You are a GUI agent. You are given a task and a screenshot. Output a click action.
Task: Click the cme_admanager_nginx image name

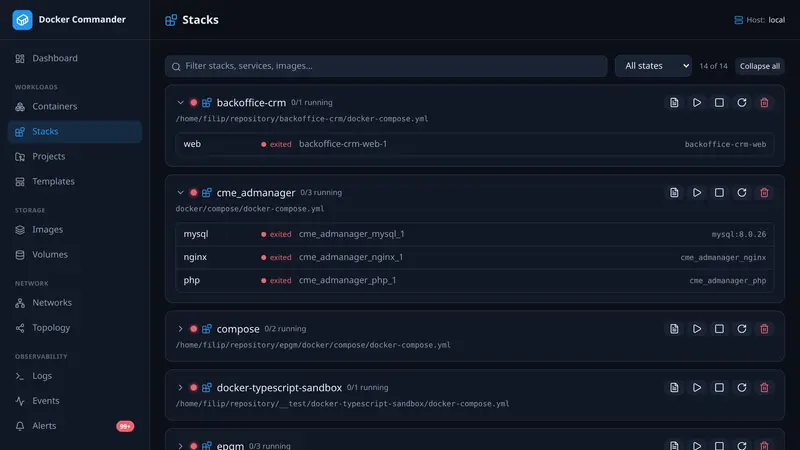[723, 258]
